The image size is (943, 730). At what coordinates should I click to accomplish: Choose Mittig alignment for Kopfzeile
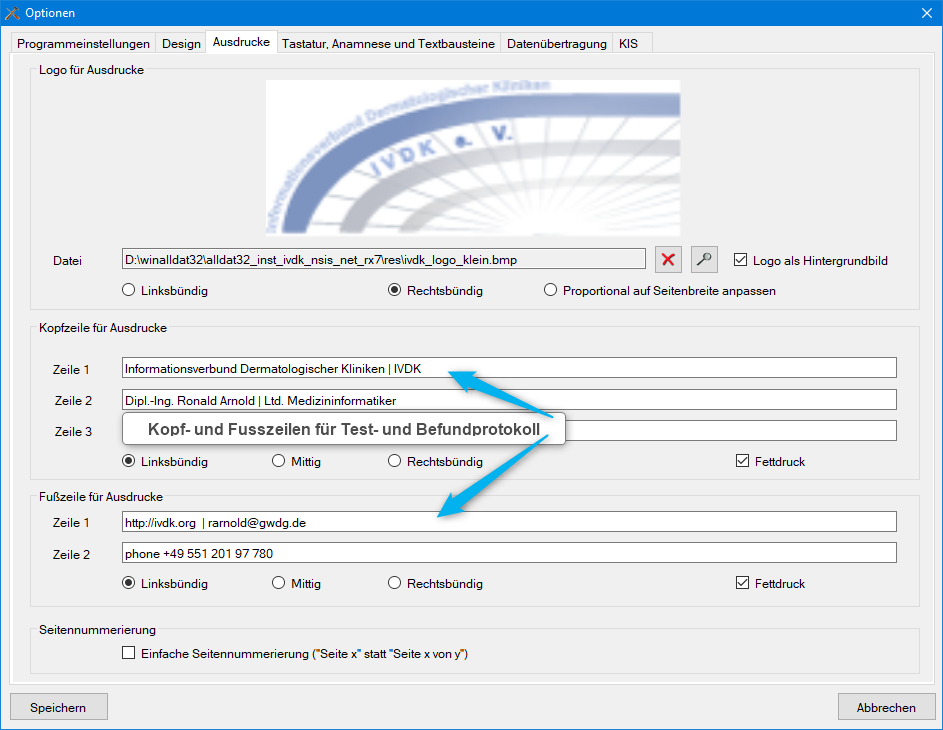(279, 461)
